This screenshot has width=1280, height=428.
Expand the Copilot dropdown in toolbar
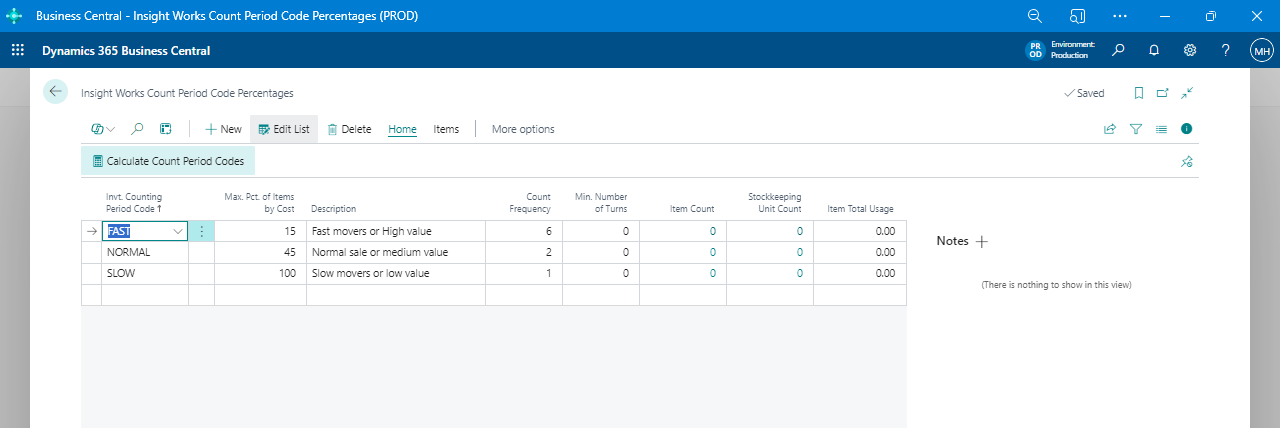tap(103, 129)
